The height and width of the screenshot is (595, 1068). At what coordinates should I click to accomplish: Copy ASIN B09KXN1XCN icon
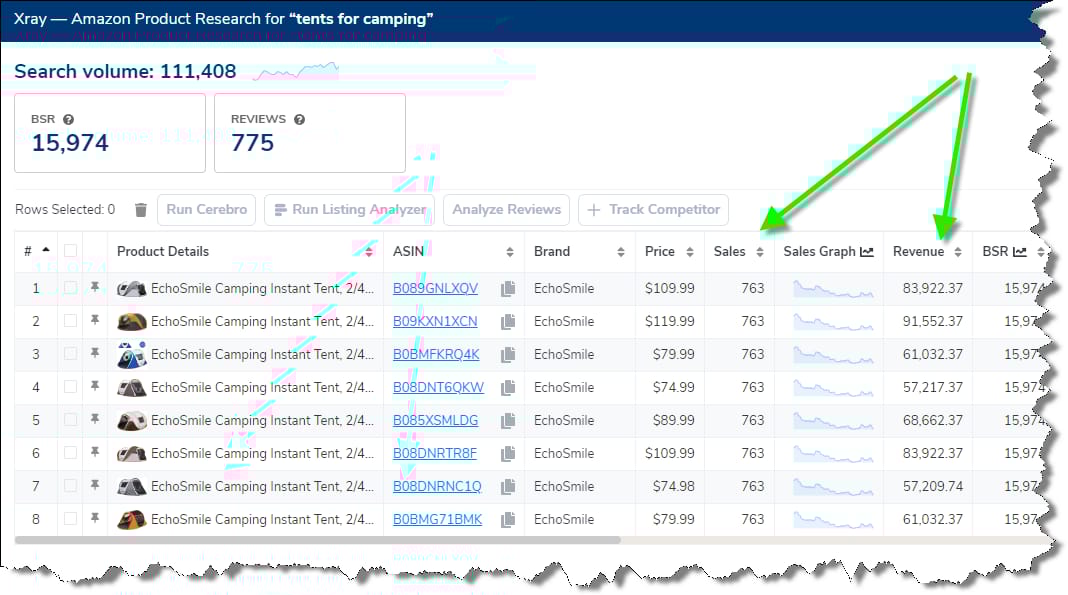tap(507, 321)
